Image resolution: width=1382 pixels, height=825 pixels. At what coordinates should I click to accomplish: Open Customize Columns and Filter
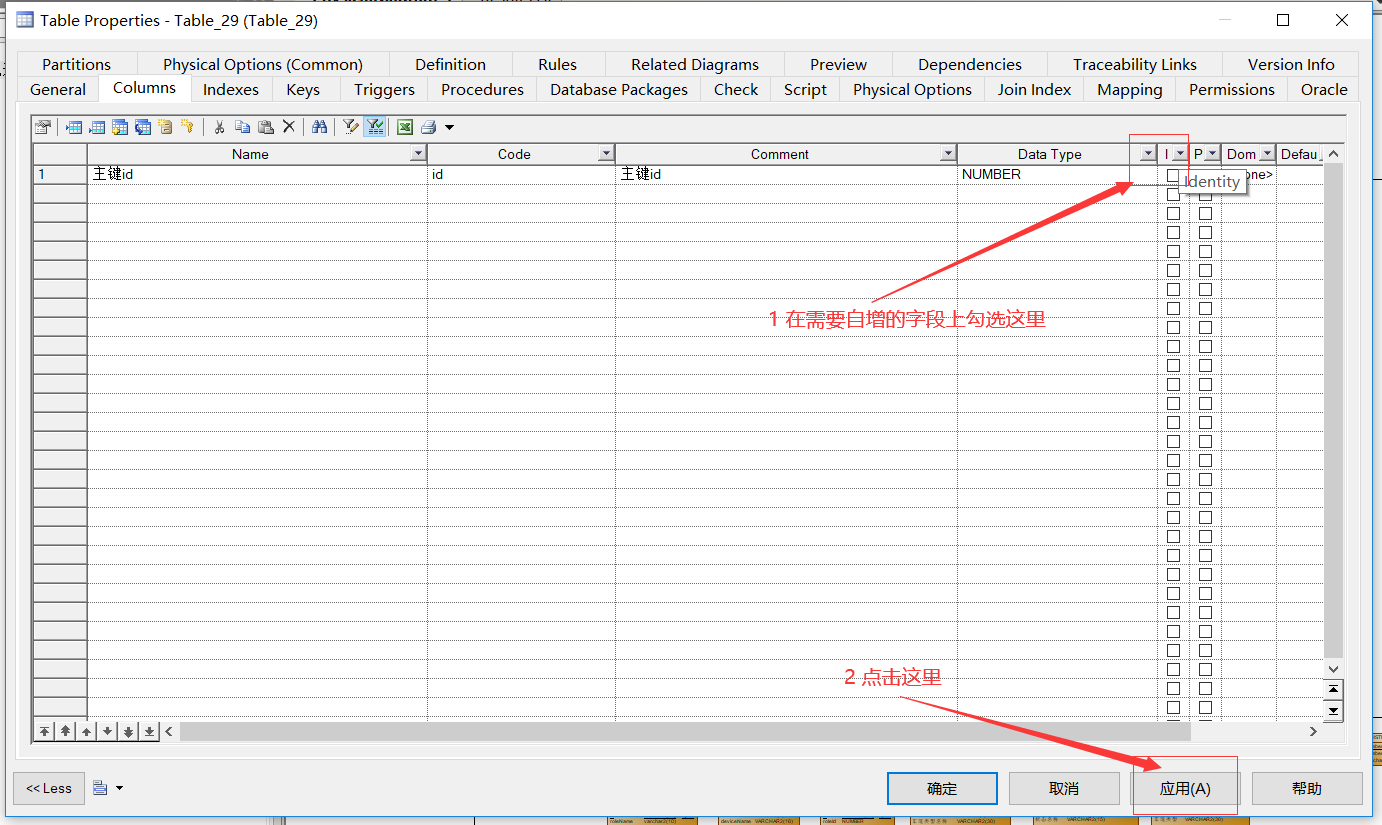tap(351, 127)
